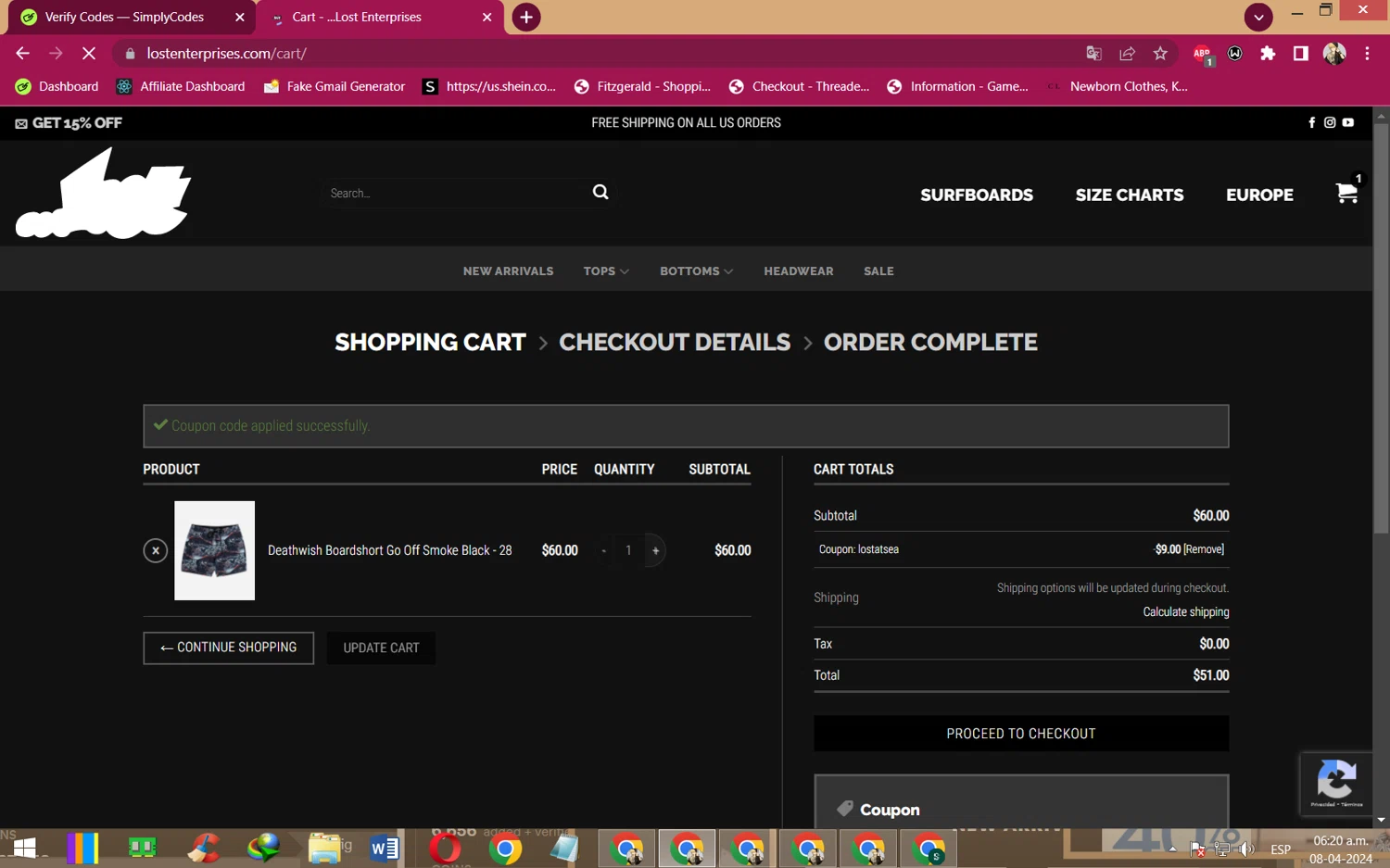Image resolution: width=1390 pixels, height=868 pixels.
Task: Open the tab search dropdown arrow
Action: click(1257, 17)
